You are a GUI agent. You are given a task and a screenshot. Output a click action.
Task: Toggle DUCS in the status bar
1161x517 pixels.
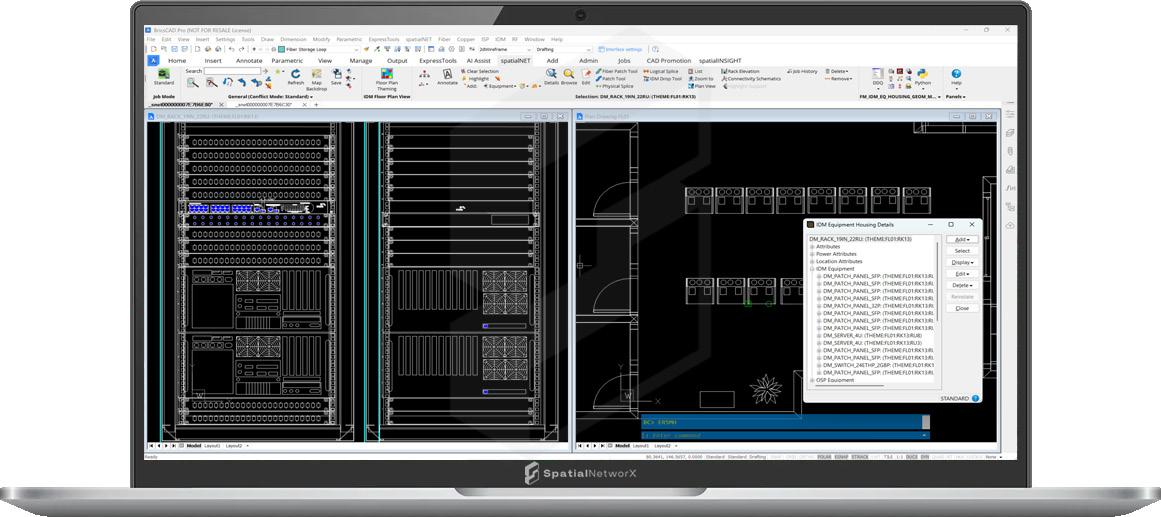pos(911,457)
